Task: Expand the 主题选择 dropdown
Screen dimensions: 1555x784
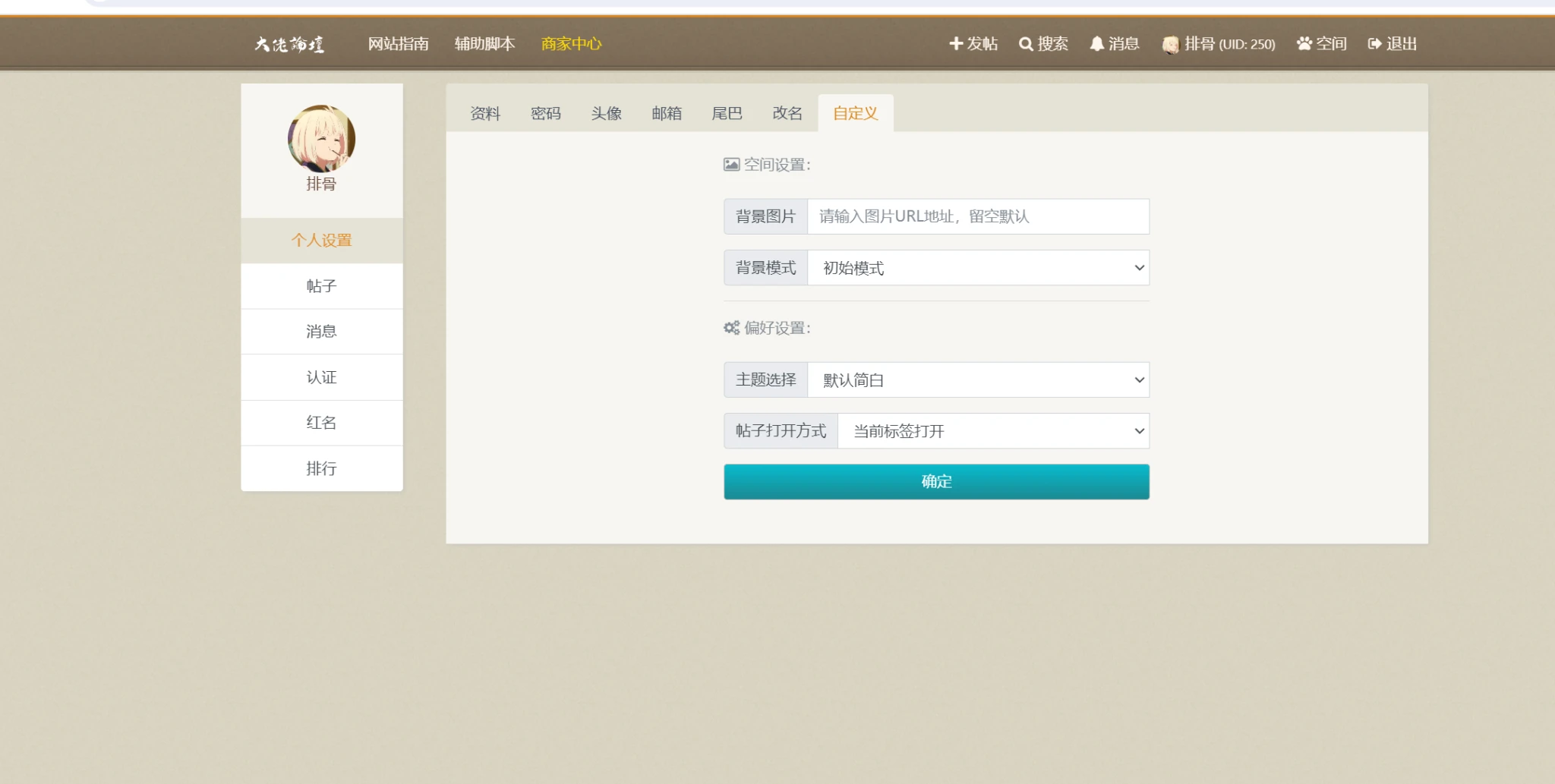Action: point(977,380)
